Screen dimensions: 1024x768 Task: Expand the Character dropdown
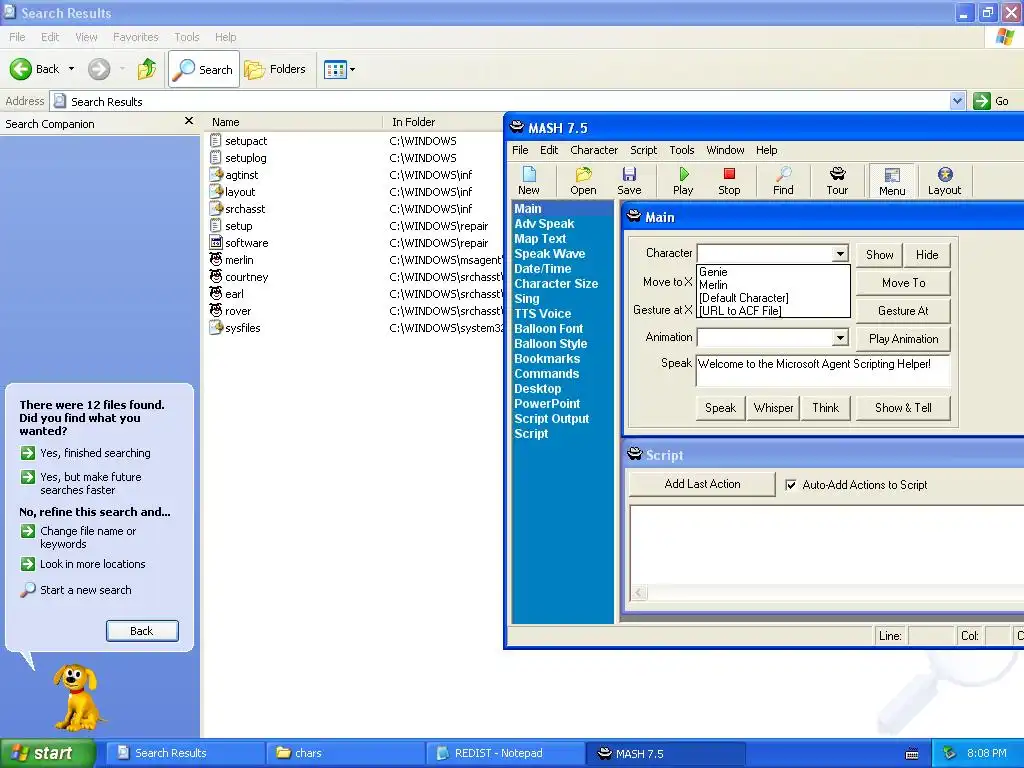tap(840, 253)
